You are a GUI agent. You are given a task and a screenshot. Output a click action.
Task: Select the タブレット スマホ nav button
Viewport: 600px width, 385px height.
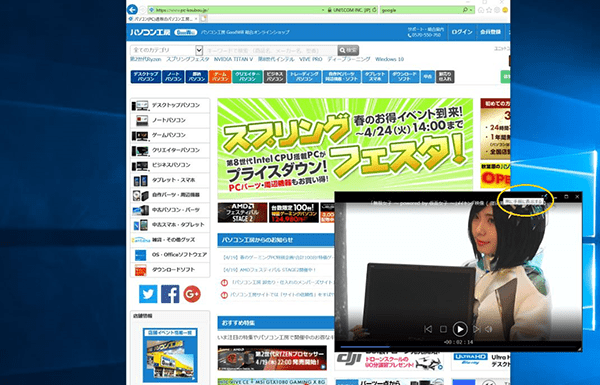click(375, 77)
